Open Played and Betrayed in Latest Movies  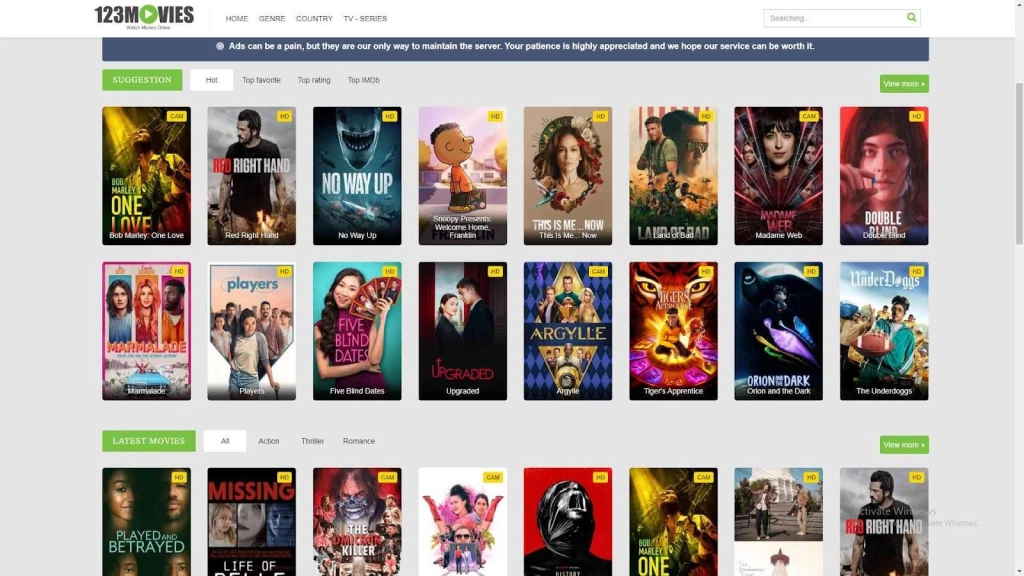coord(146,522)
